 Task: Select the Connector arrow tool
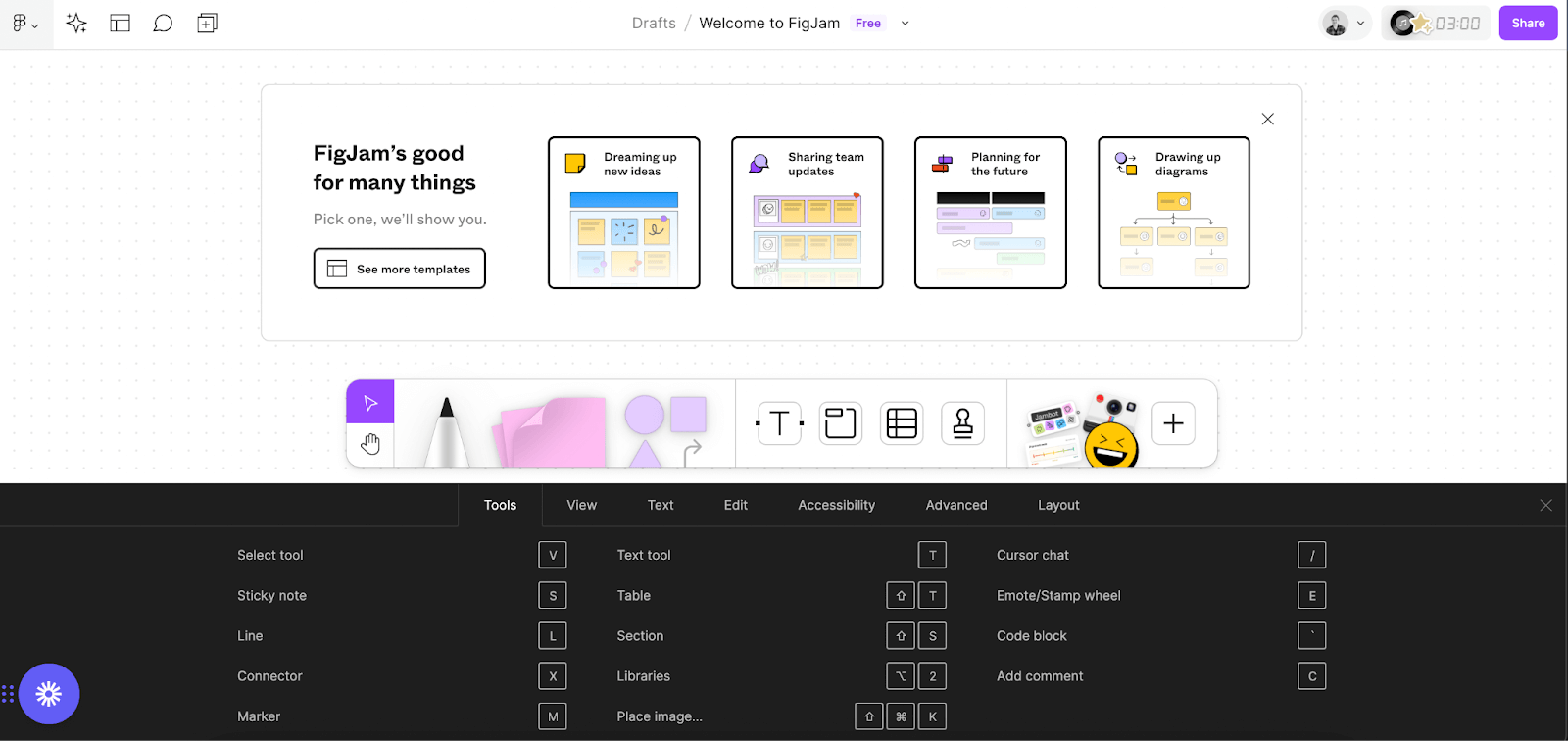click(x=692, y=451)
